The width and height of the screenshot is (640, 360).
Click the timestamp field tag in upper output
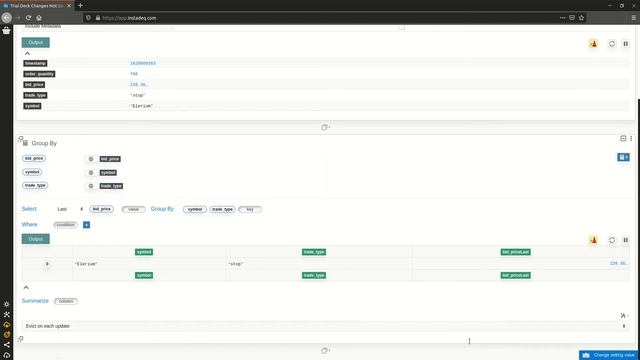click(x=35, y=63)
